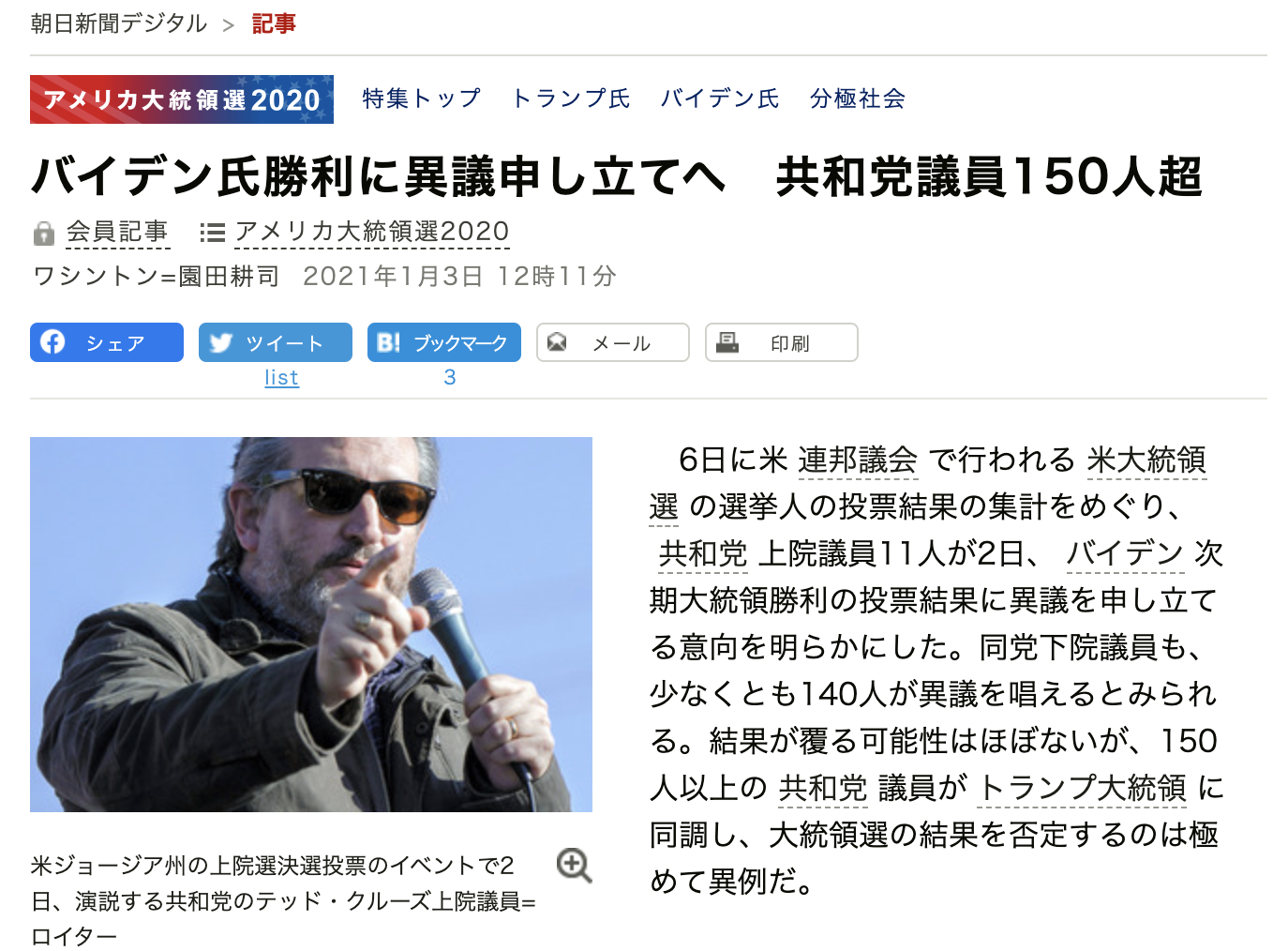
Task: Click the Ted Cruz speech photo
Action: pos(311,625)
